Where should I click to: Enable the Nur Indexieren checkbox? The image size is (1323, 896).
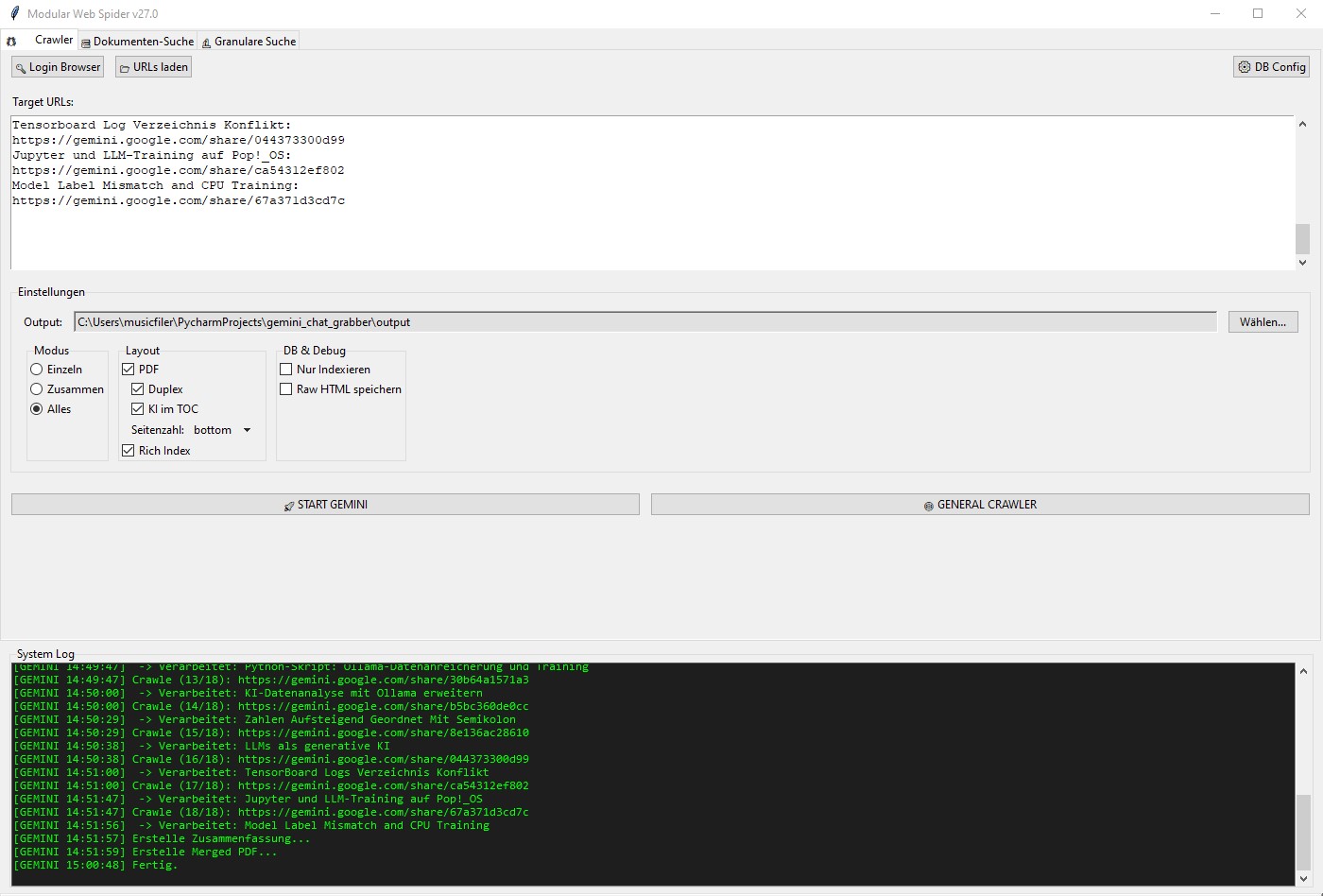click(286, 370)
